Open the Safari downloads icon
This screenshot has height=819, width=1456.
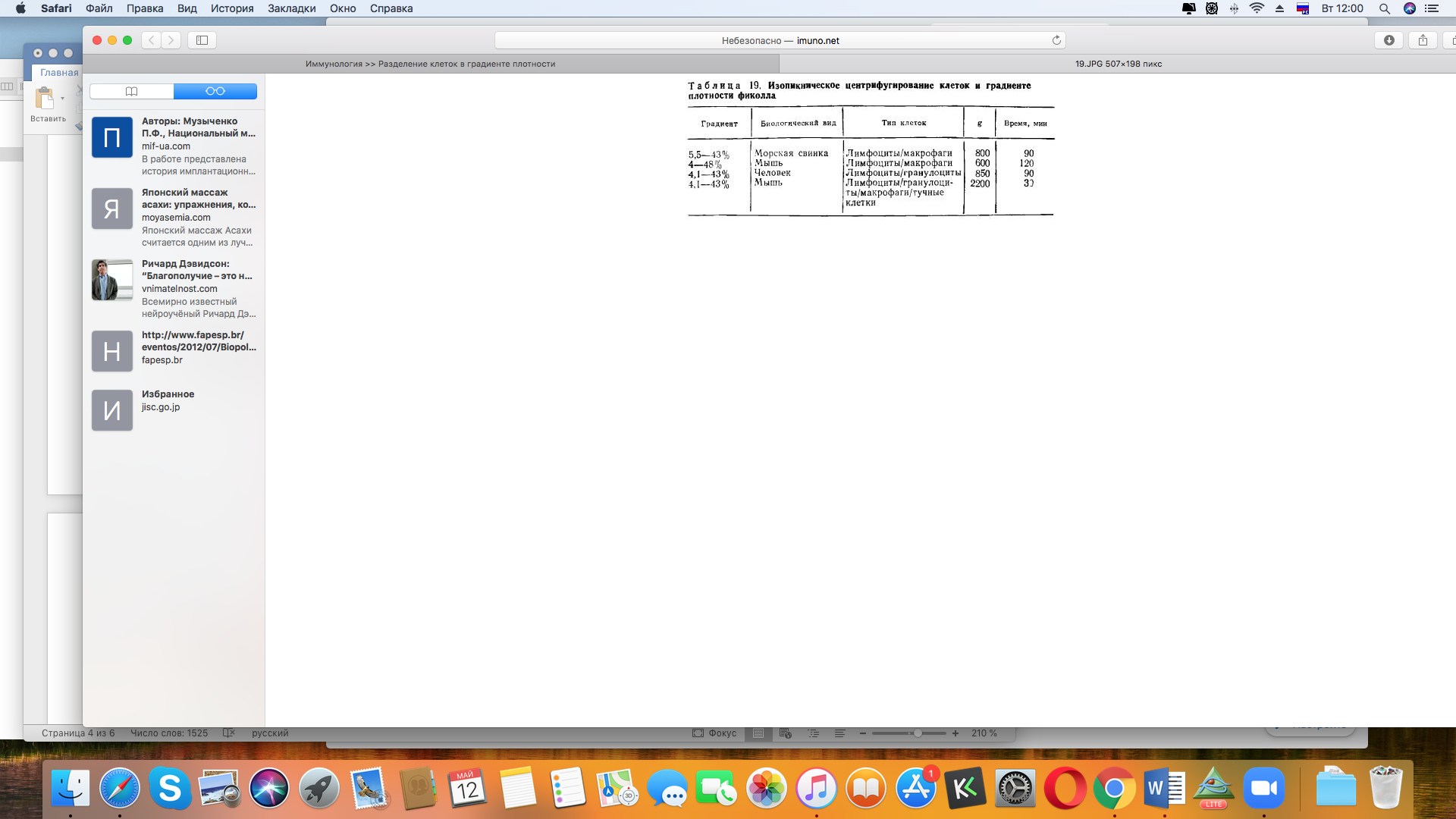[1389, 40]
